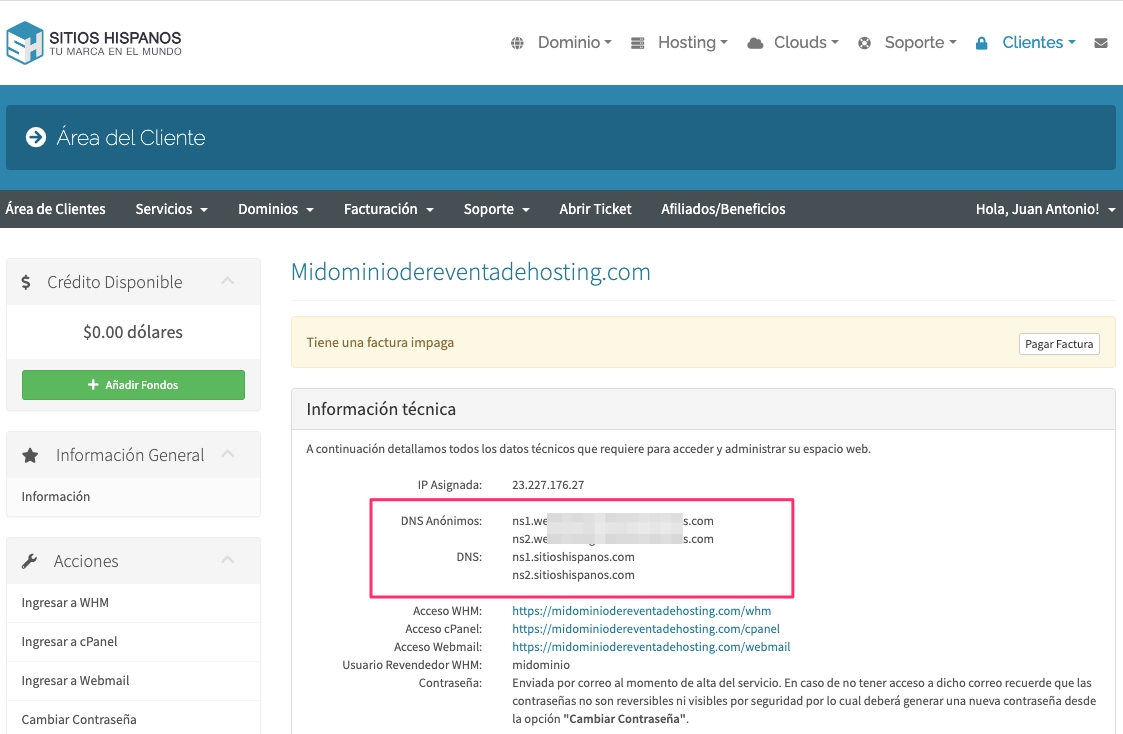Click the padlock icon beside Clientes

pos(981,43)
